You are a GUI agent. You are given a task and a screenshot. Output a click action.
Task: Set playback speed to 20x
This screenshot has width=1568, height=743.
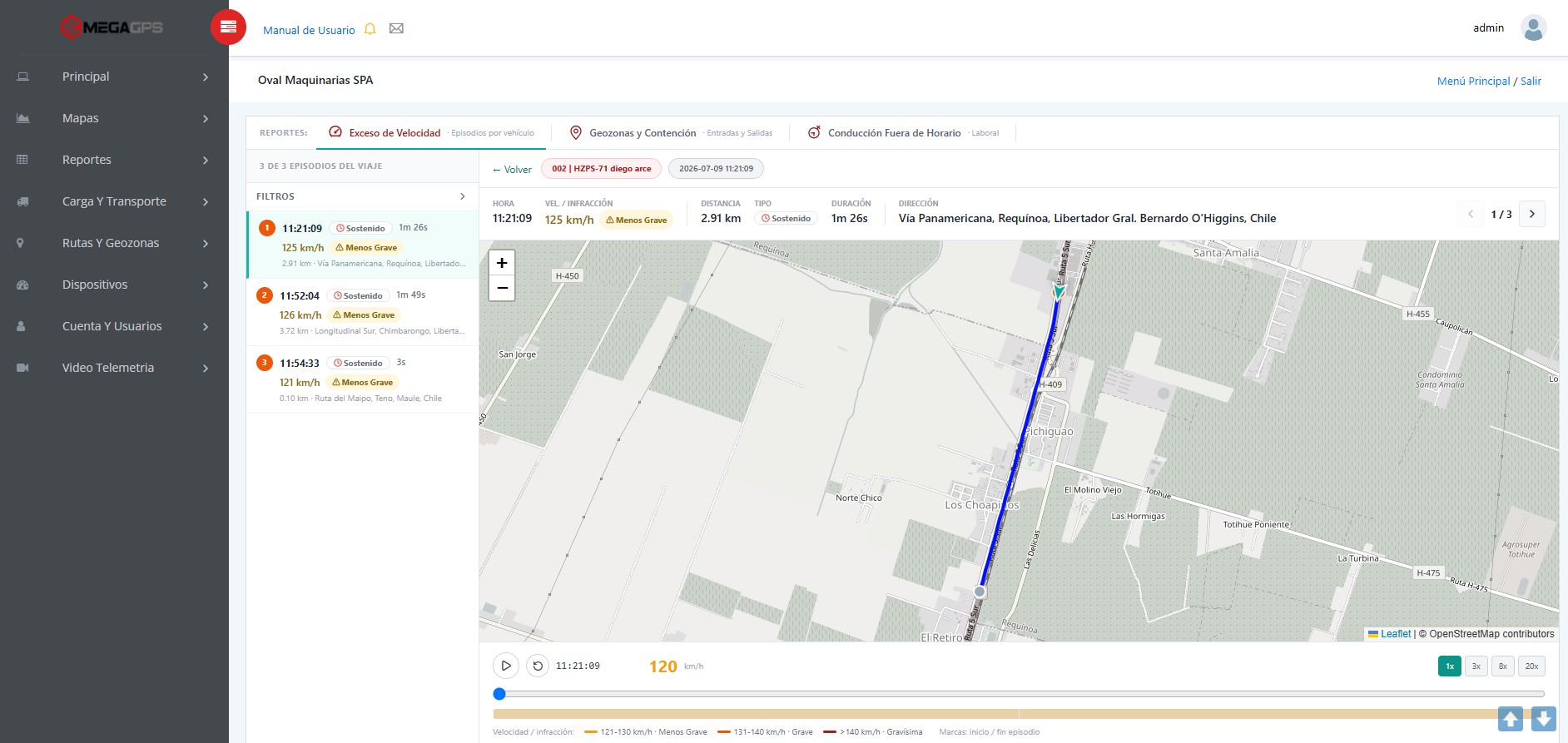click(1531, 666)
